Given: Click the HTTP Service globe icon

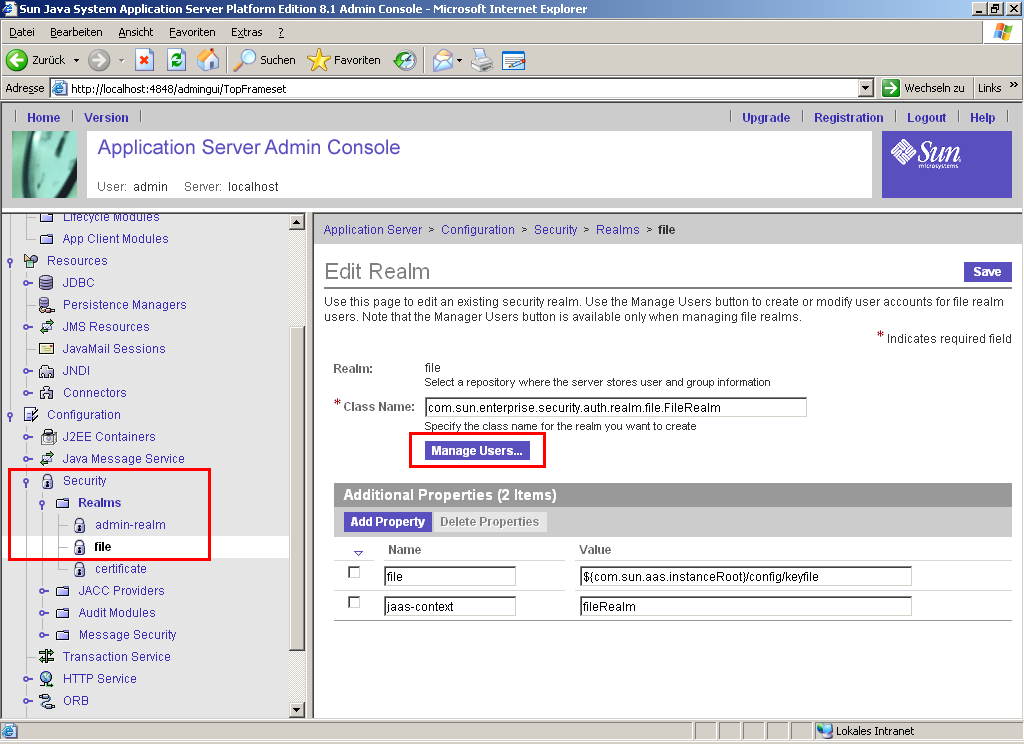Looking at the screenshot, I should pos(46,679).
